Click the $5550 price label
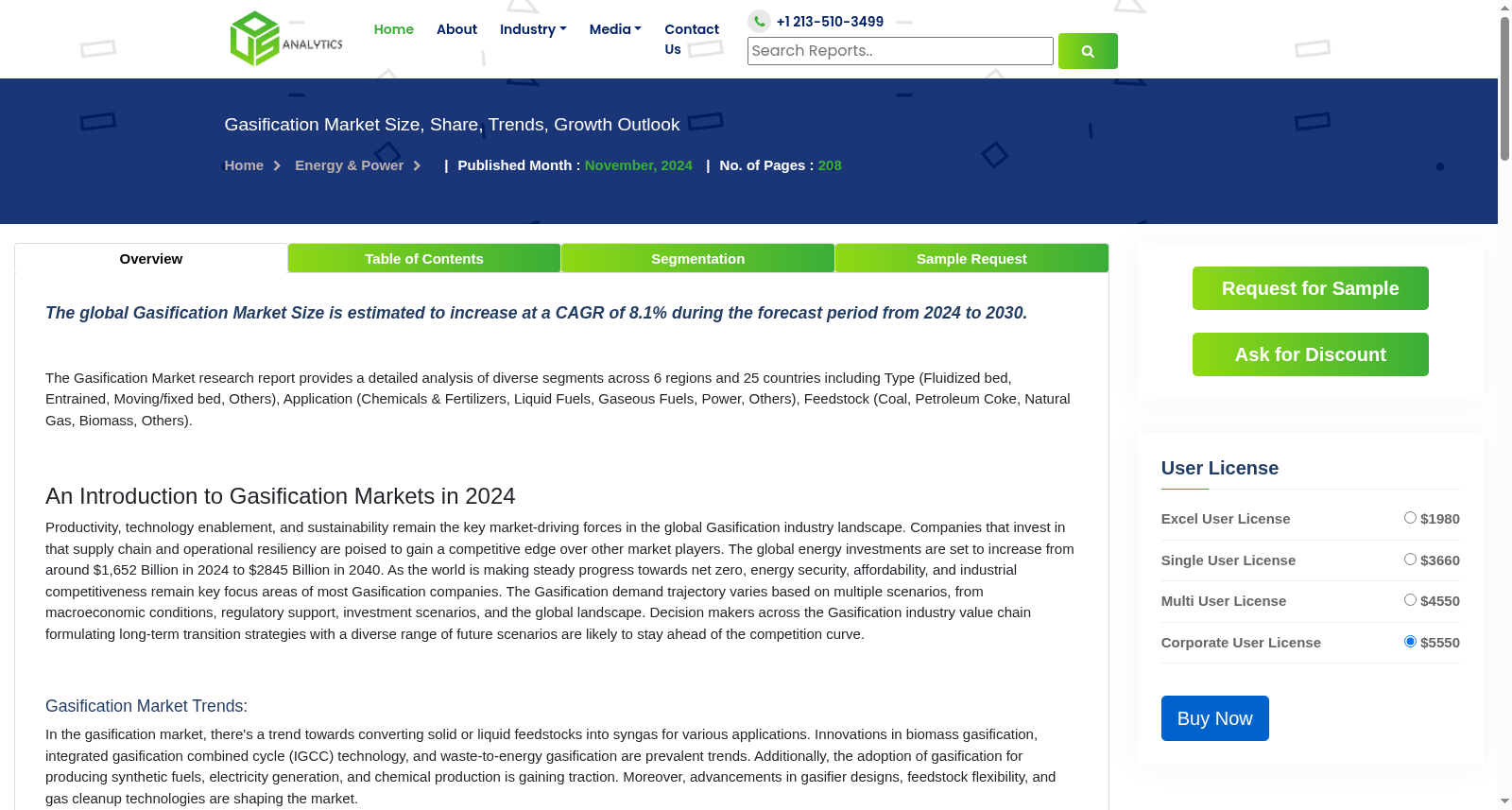The image size is (1512, 810). (1440, 643)
